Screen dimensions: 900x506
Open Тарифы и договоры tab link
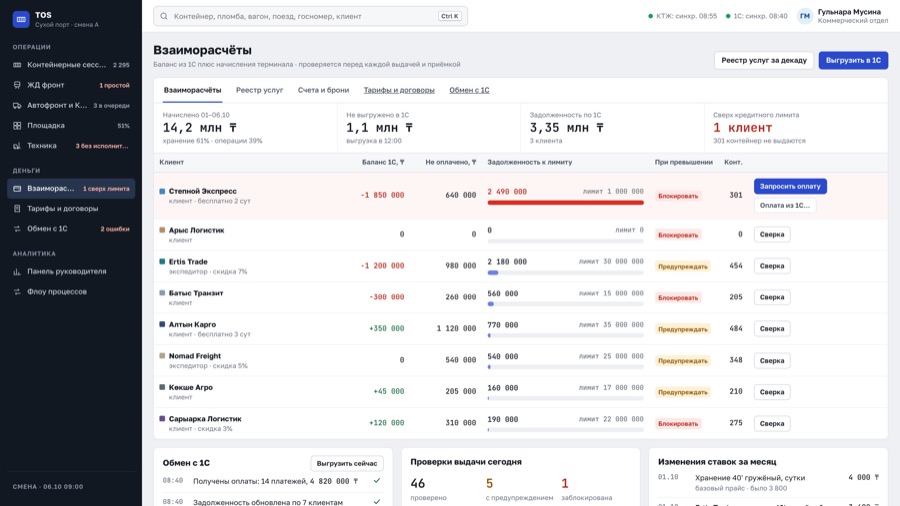[399, 90]
